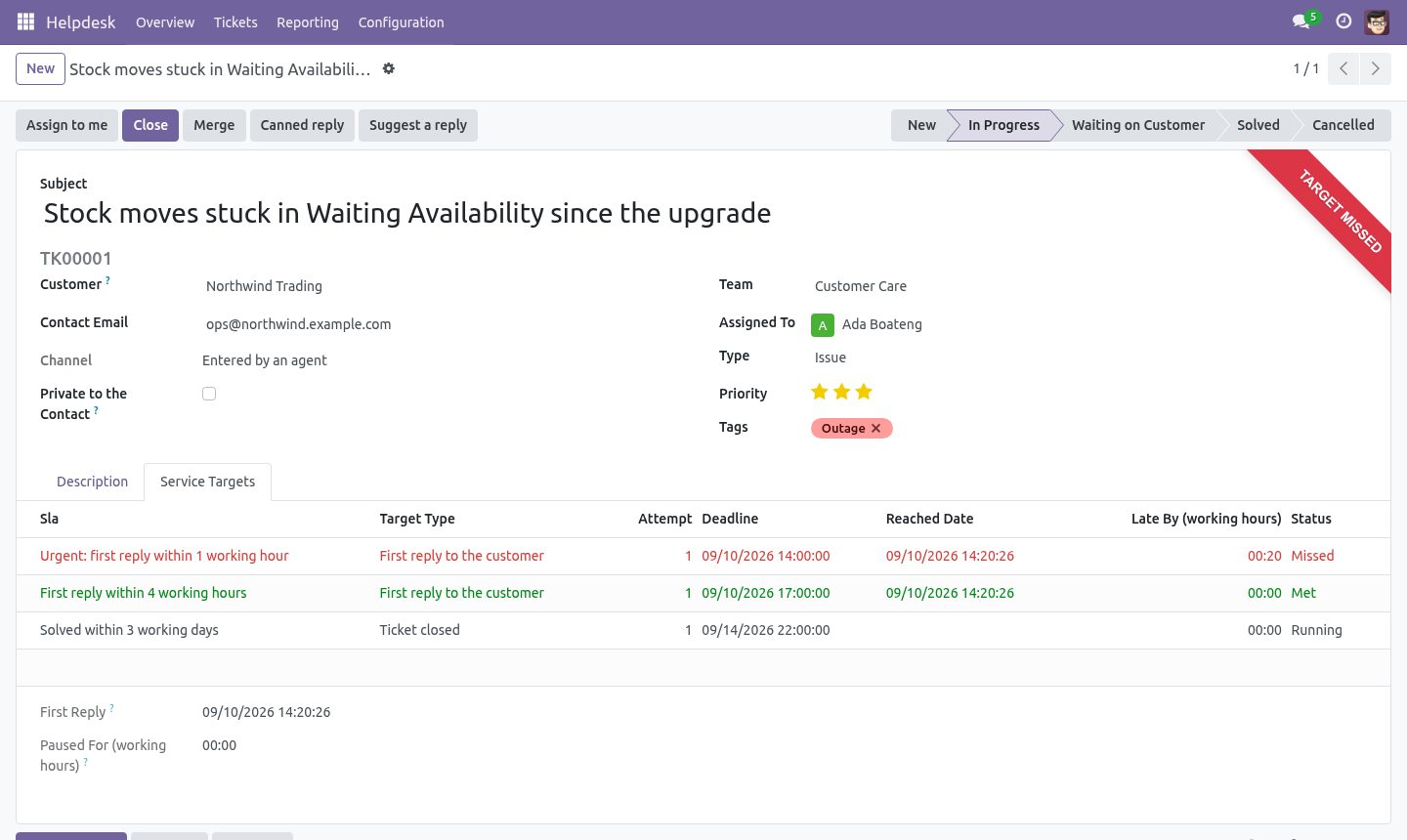1407x840 pixels.
Task: Open the Team dropdown field
Action: (x=1090, y=286)
